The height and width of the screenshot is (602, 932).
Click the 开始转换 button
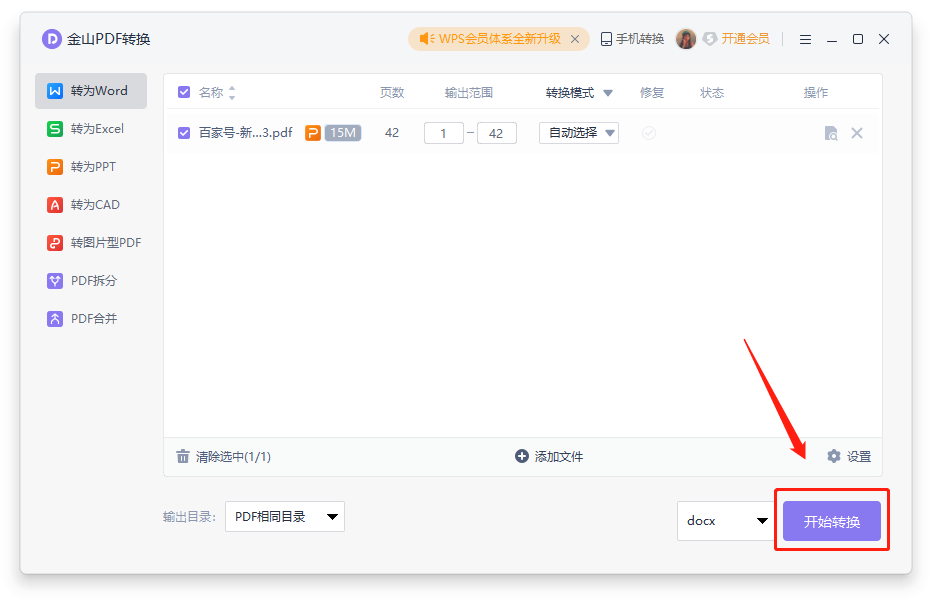point(832,521)
